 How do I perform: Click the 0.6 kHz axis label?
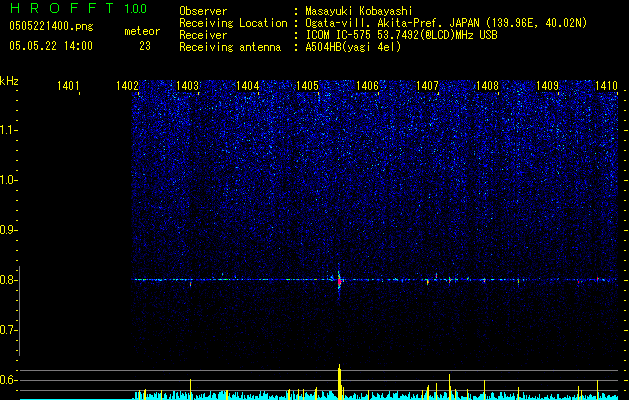[x=7, y=380]
